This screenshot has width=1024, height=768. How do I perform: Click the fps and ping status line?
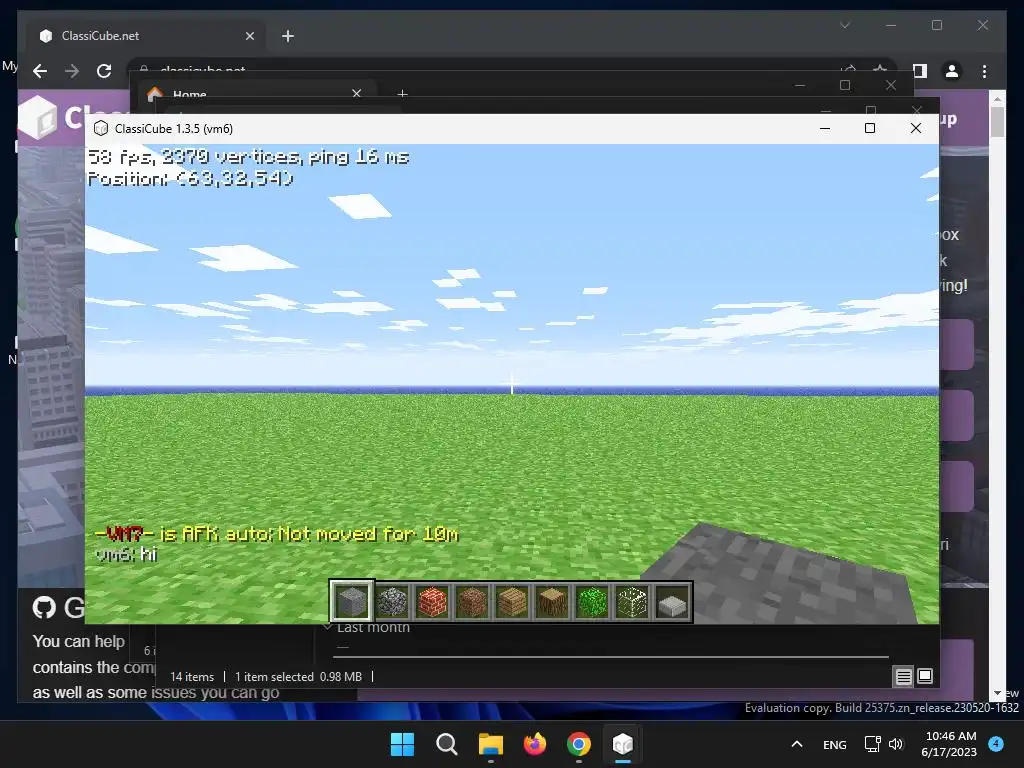[x=248, y=157]
